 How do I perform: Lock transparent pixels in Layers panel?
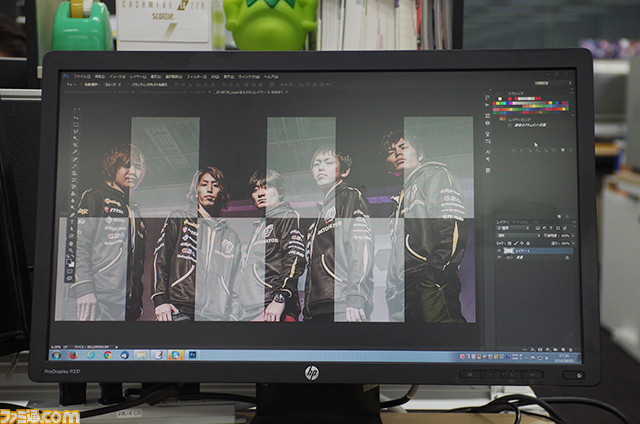tap(509, 243)
